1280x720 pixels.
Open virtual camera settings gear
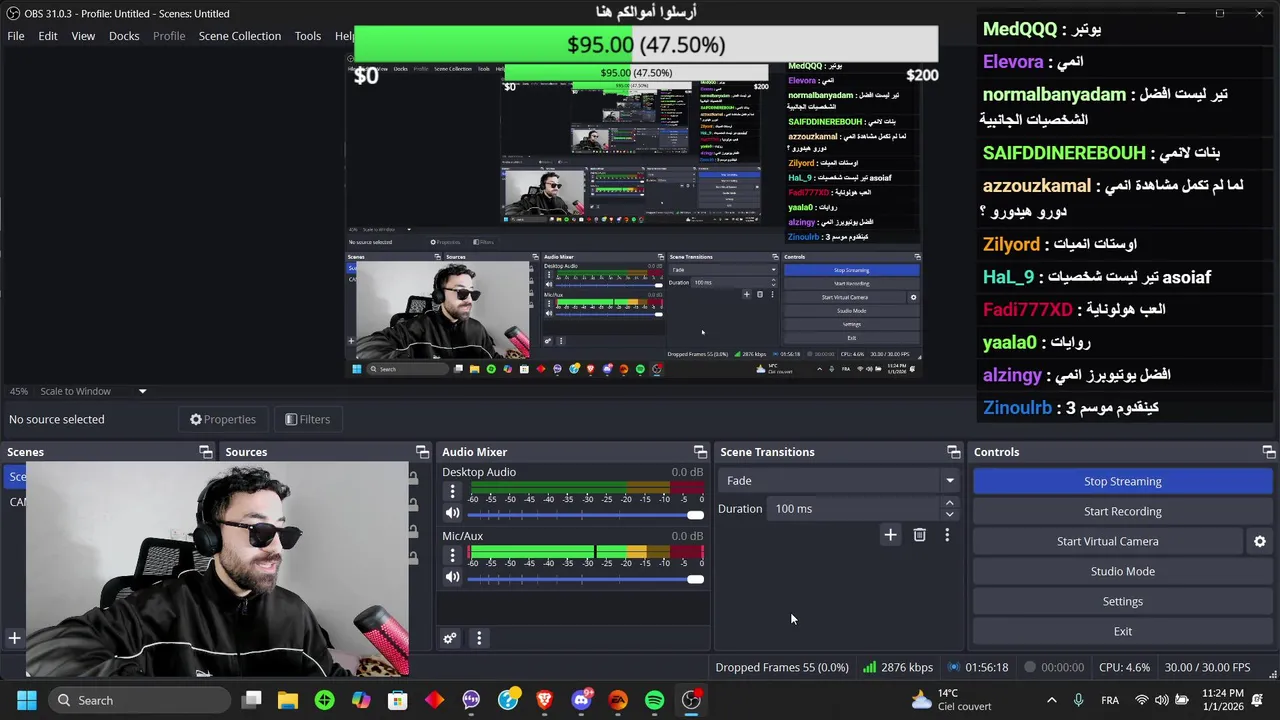pos(1260,541)
